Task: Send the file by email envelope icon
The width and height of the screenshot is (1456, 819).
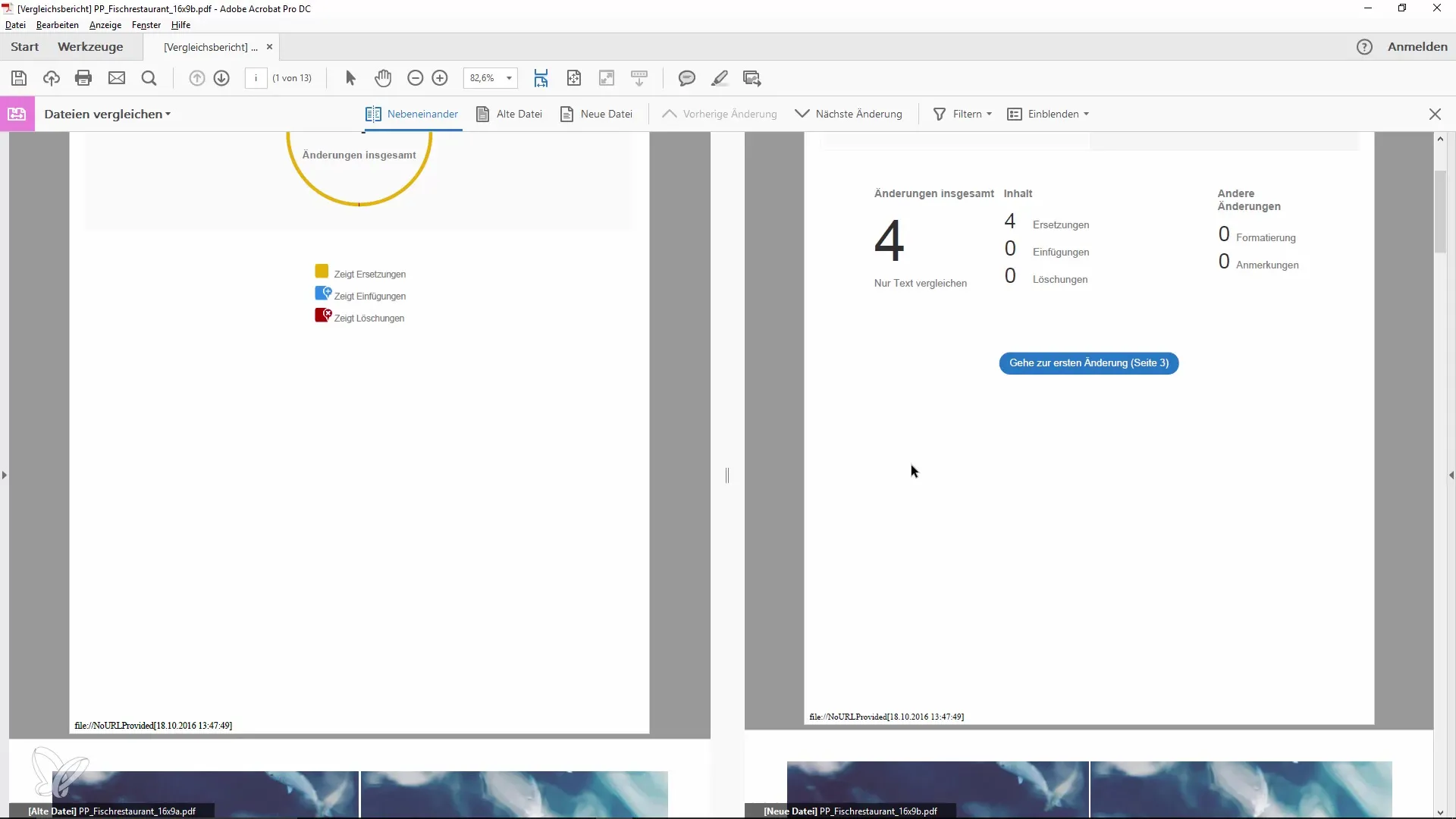Action: point(117,78)
